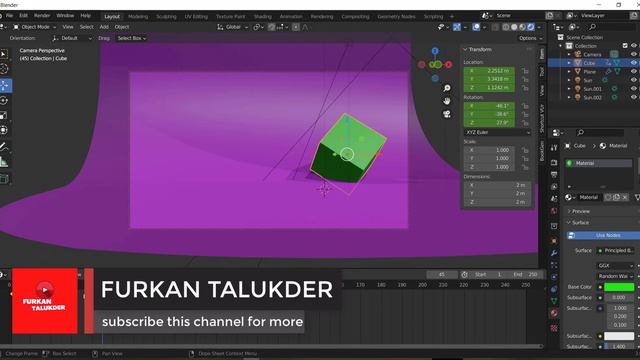Click the blue Z axis on navigation gizmo
This screenshot has width=640, height=360.
tap(435, 51)
